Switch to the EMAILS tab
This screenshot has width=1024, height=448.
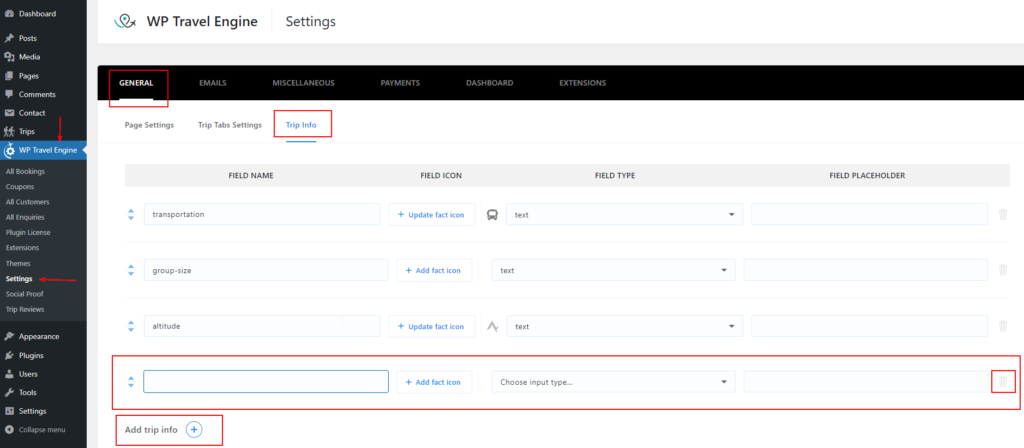point(213,83)
